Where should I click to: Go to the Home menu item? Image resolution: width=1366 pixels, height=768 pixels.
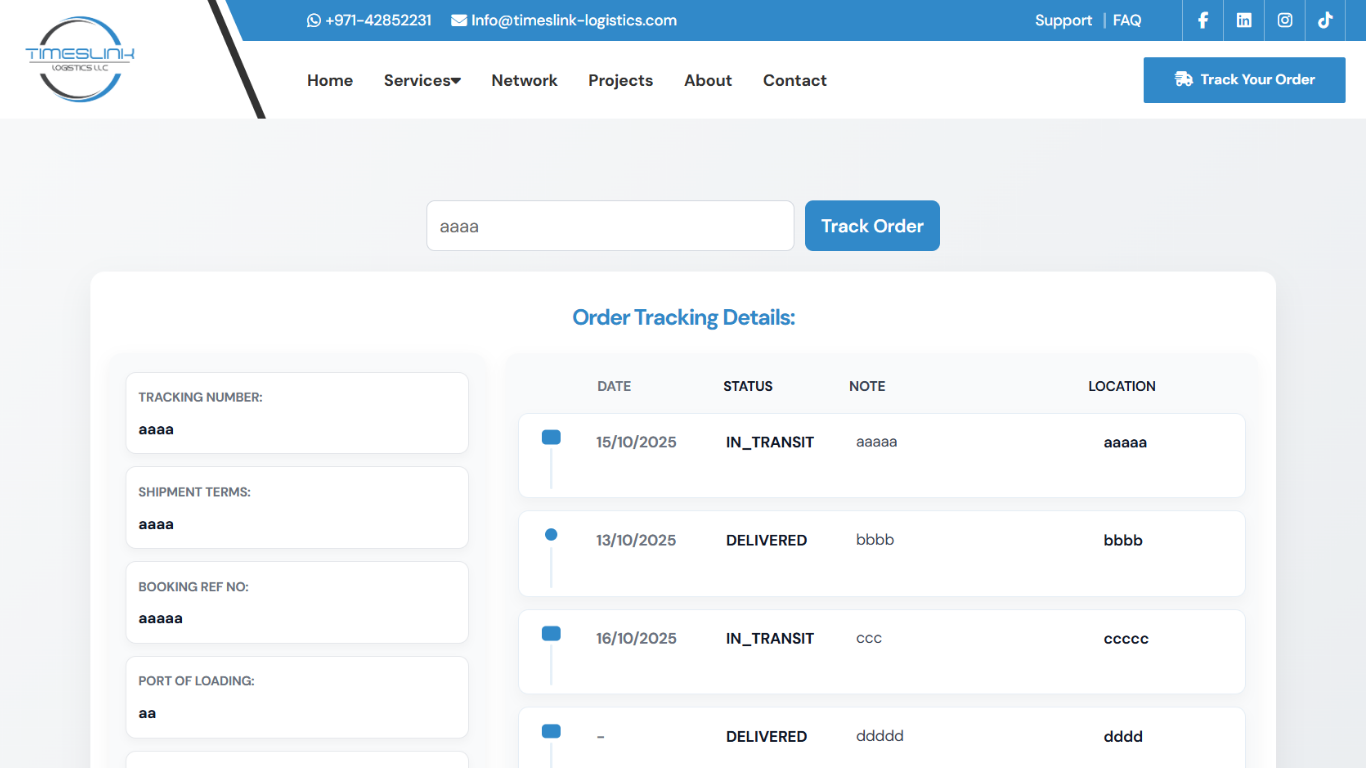(330, 80)
